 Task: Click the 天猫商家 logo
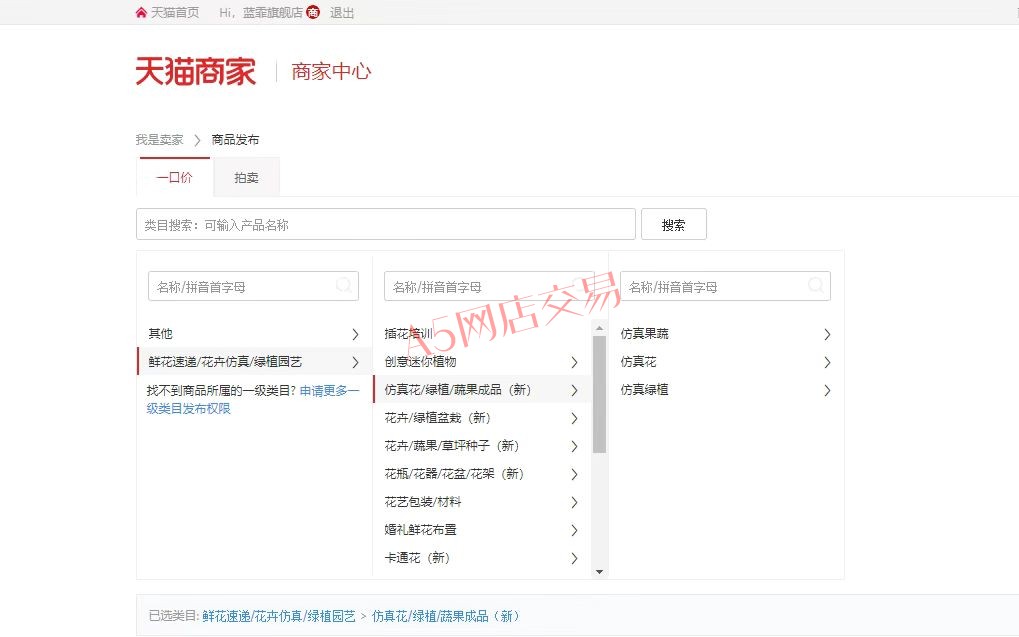pyautogui.click(x=196, y=71)
